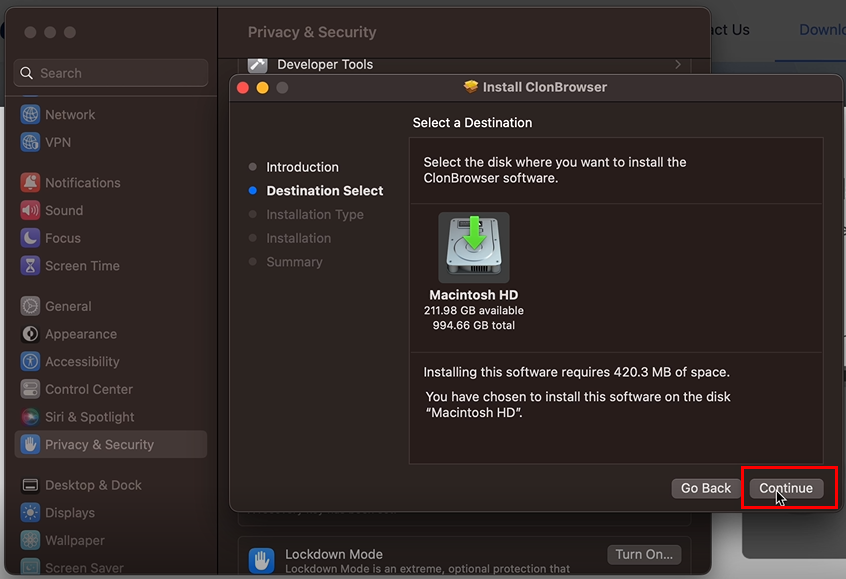Click the Developer Tools row label
Screen dimensions: 846x579
[325, 64]
